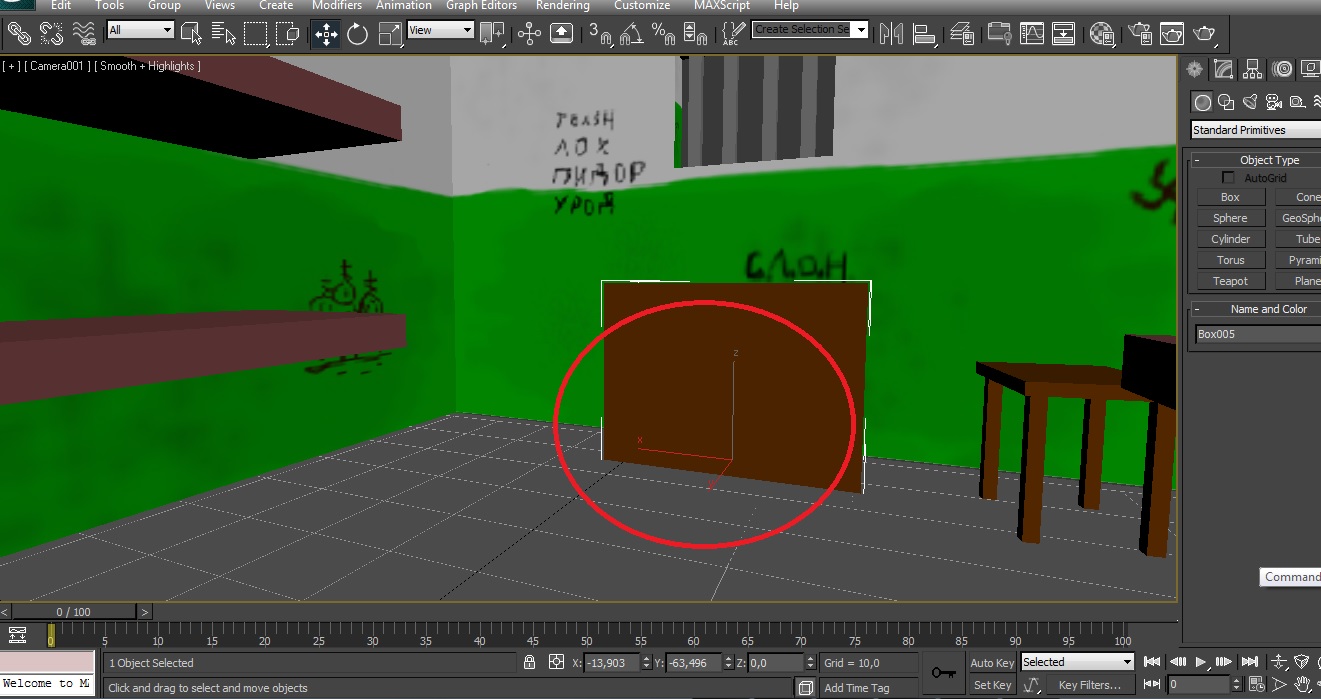Open the Graph Editors menu
Image resolution: width=1321 pixels, height=699 pixels.
pos(482,6)
